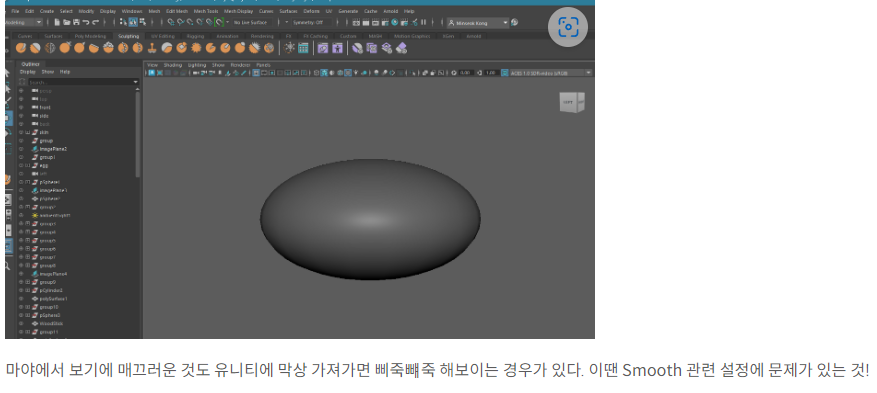Open the Outliner search filter dropdown arrow
The image size is (877, 393).
[x=136, y=82]
